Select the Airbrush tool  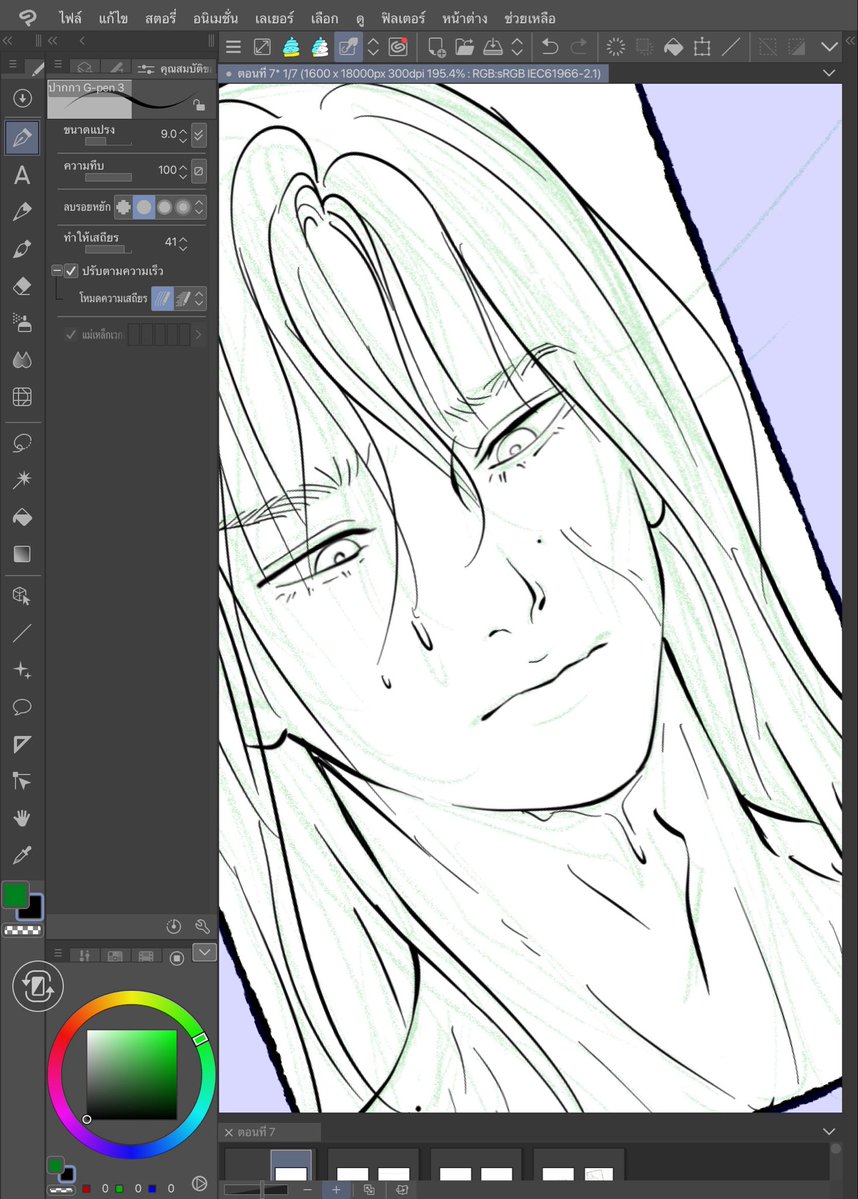pos(22,323)
